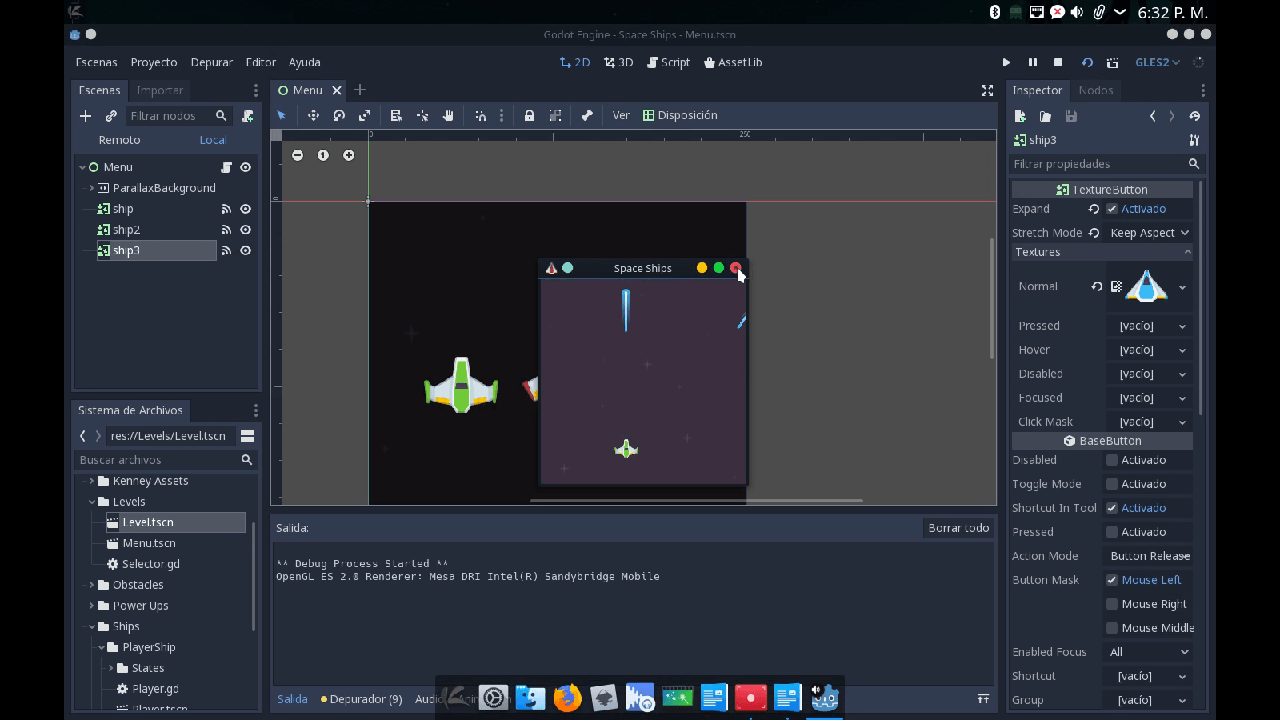The image size is (1280, 720).
Task: Zoom in the viewport with plus icon
Action: coord(348,155)
